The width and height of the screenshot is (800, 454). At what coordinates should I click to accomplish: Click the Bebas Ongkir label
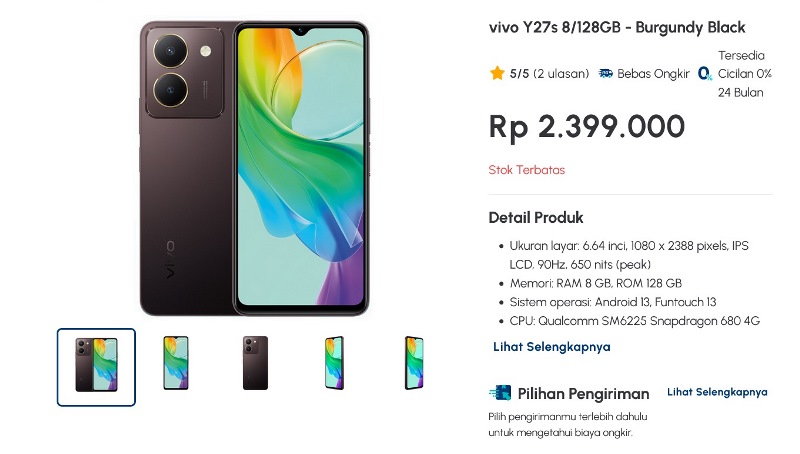point(653,74)
